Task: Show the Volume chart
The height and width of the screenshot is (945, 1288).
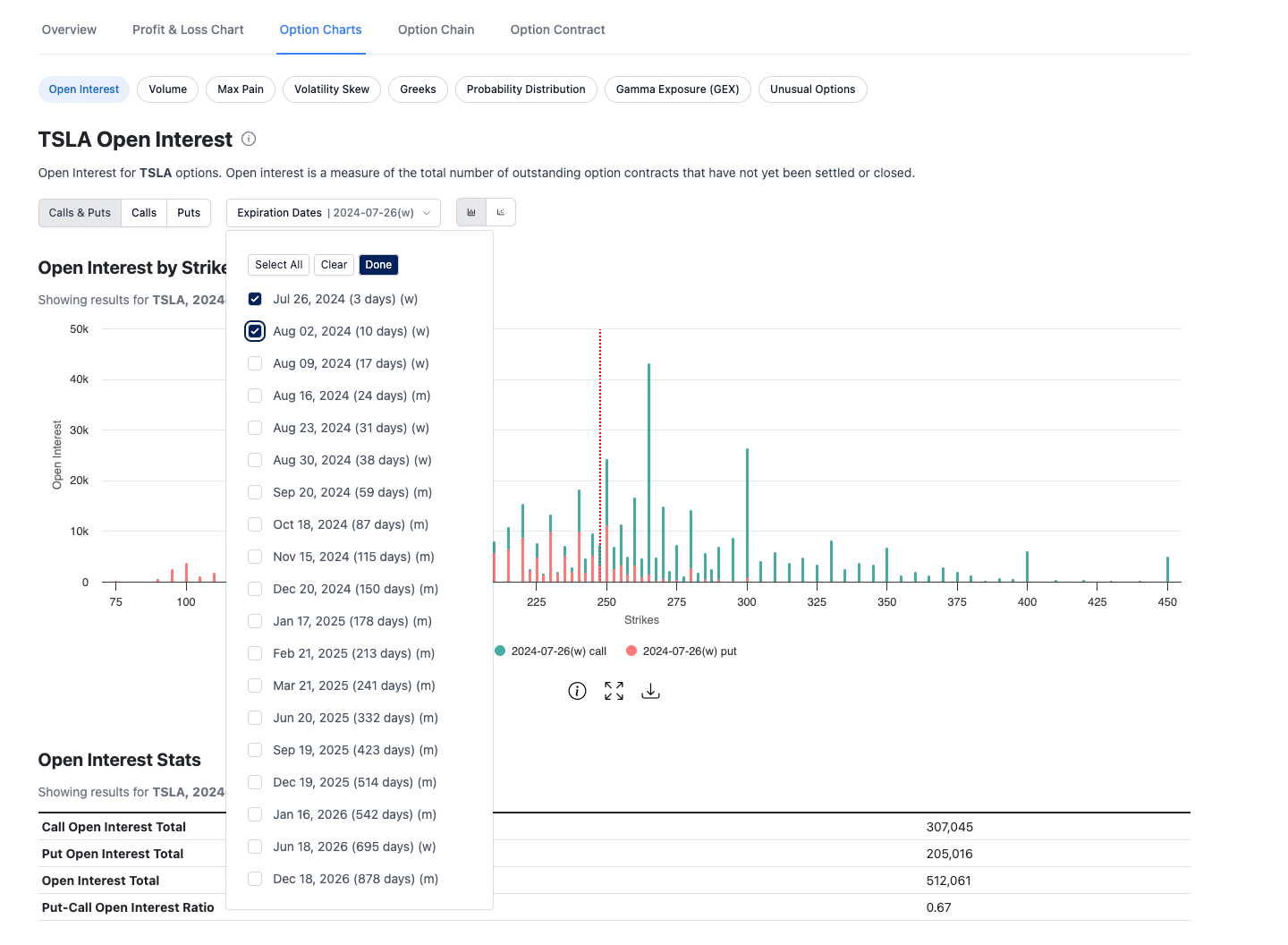Action: pos(168,89)
